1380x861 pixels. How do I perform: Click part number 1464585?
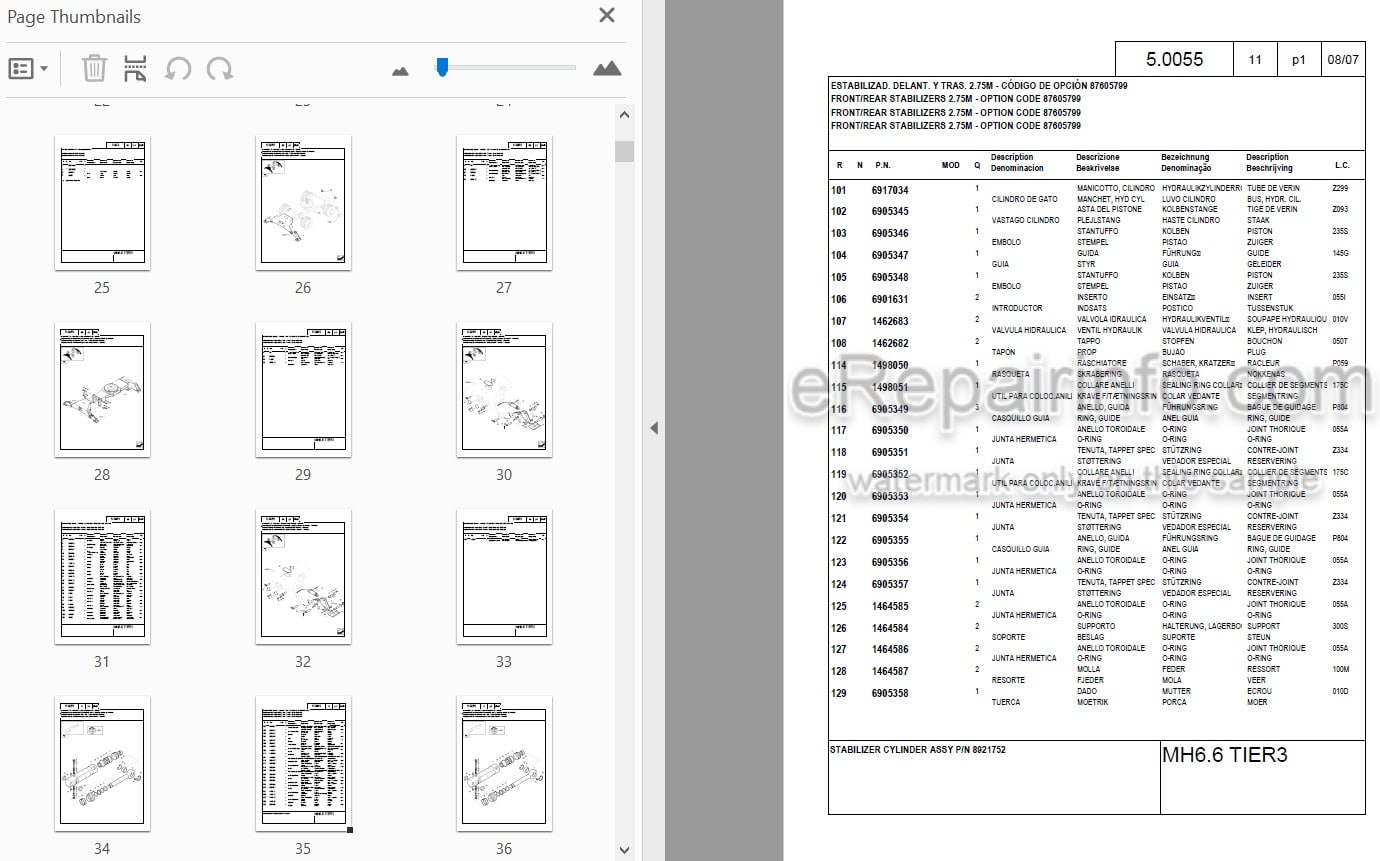point(890,607)
